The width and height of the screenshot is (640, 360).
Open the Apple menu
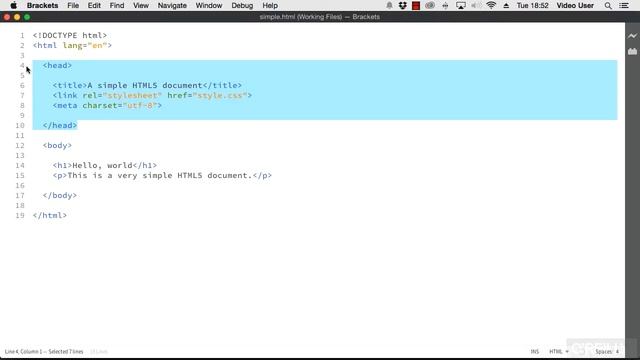pos(13,5)
